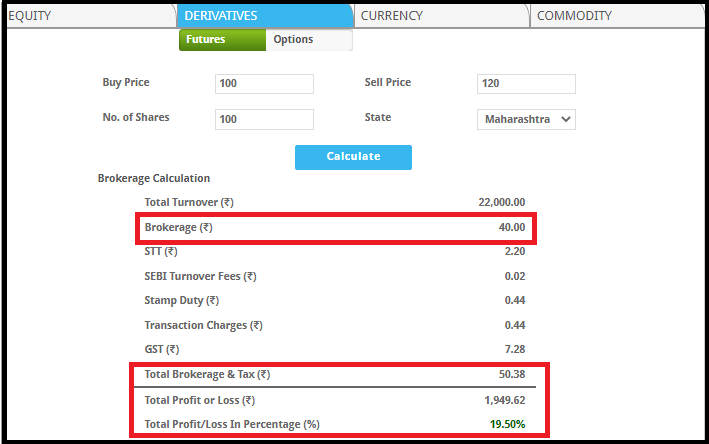Select the Brokerage amount 40.00

click(512, 228)
